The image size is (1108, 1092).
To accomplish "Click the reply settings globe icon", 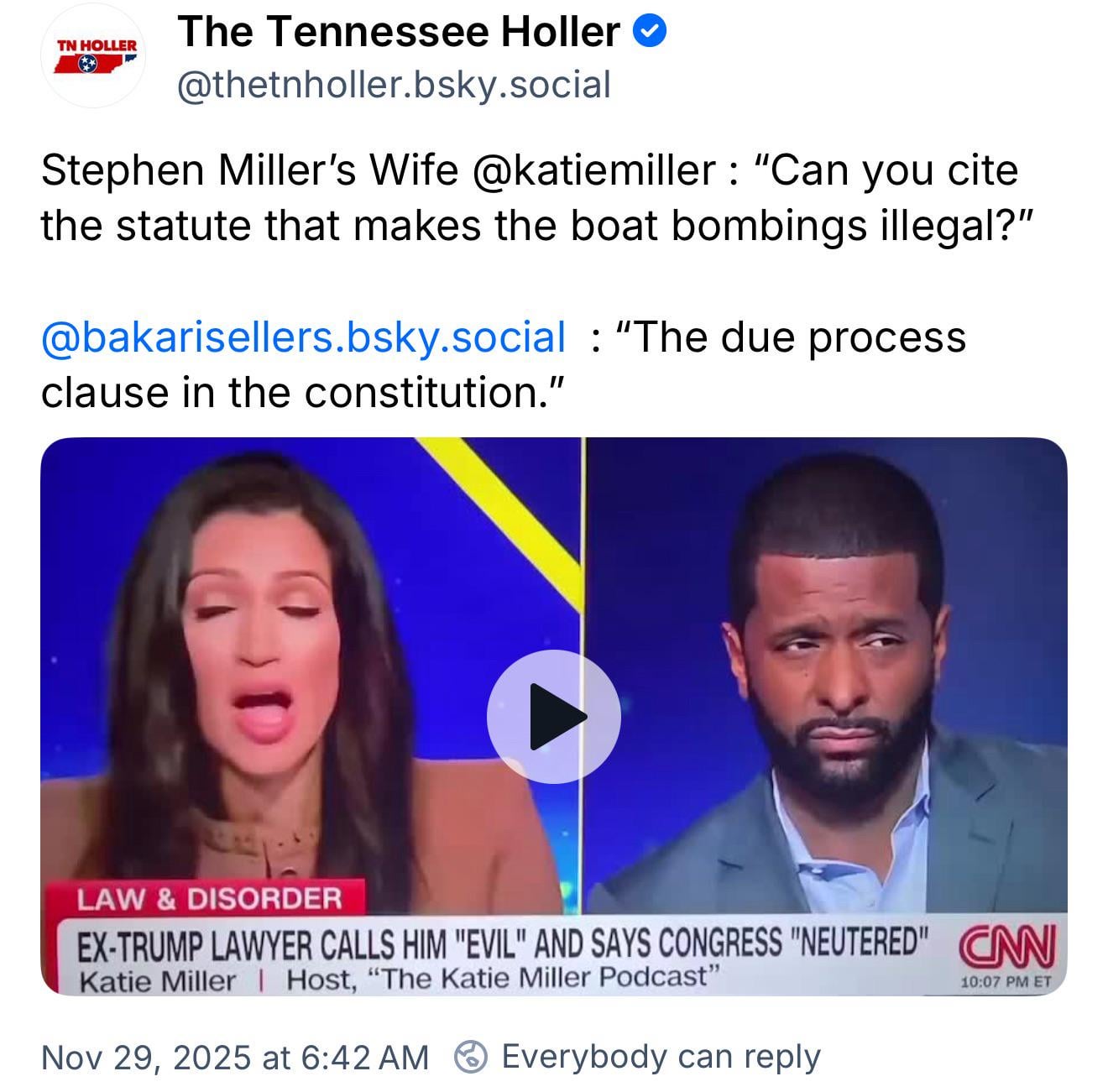I will [470, 1057].
